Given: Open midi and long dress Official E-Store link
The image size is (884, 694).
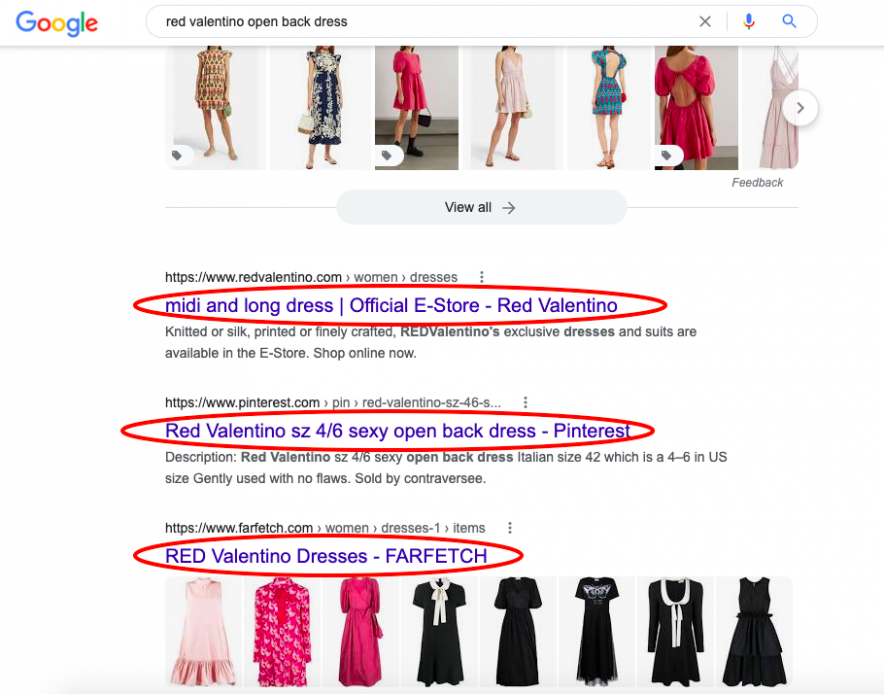Looking at the screenshot, I should 391,305.
